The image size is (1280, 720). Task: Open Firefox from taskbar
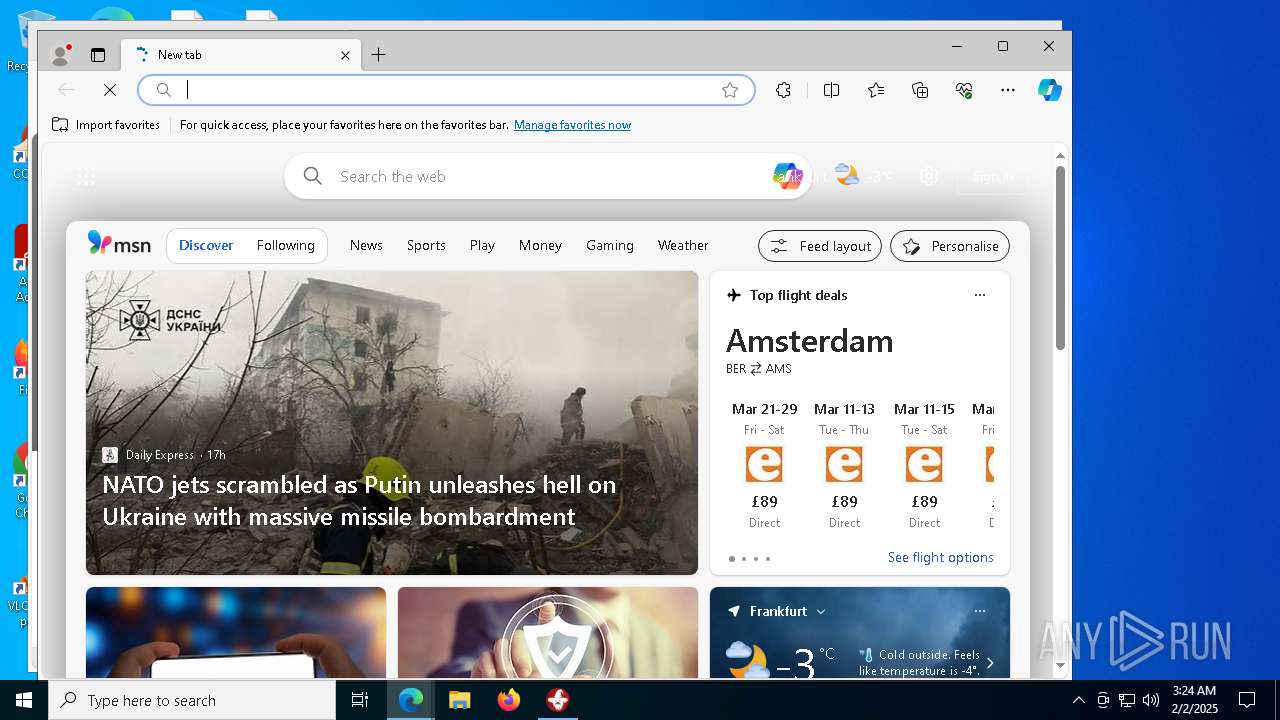pos(509,700)
